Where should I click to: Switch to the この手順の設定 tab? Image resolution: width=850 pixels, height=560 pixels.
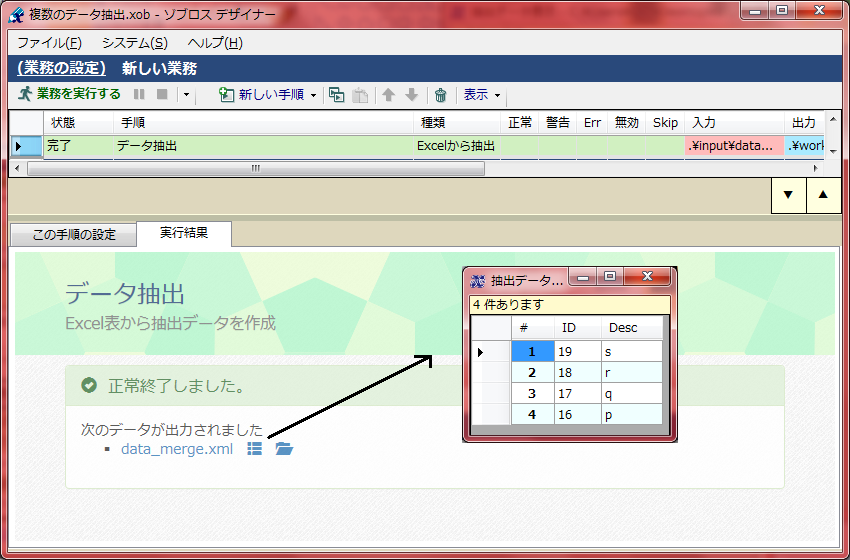tap(74, 235)
